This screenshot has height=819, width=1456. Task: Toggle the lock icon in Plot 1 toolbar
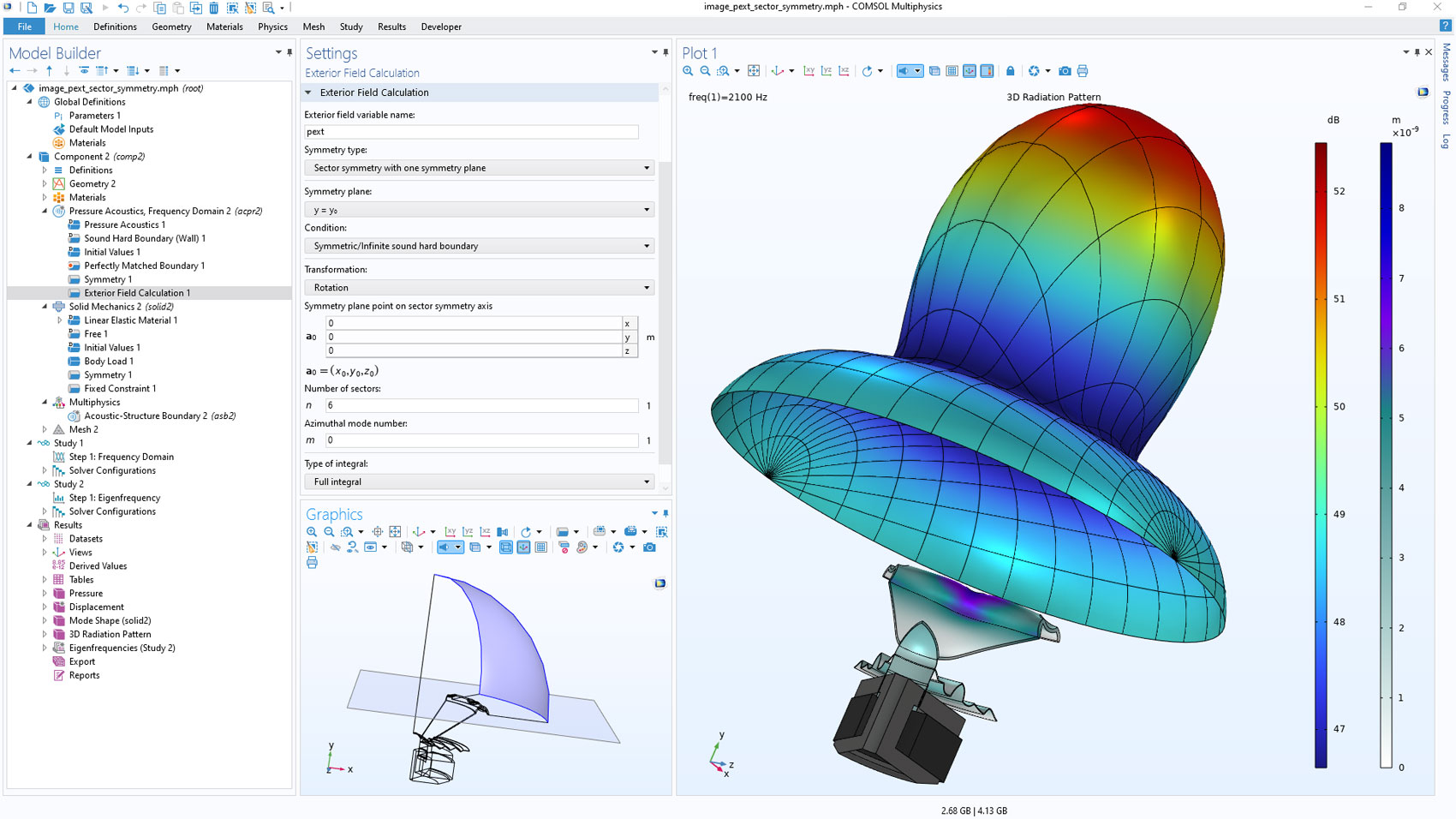click(1010, 71)
